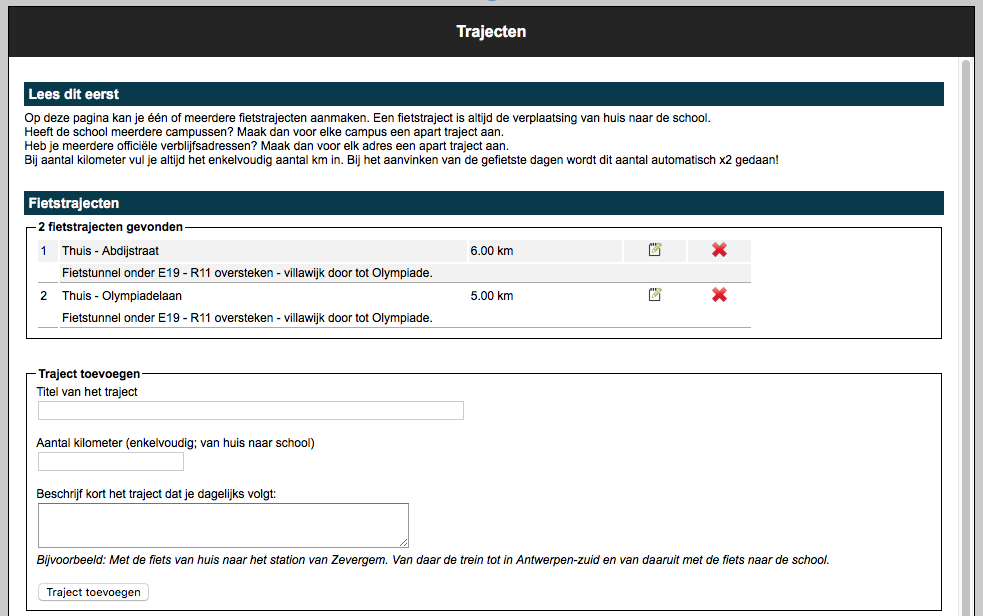Click the description under Thuis - Abdijstraat
Viewport: 983px width, 616px height.
[247, 273]
